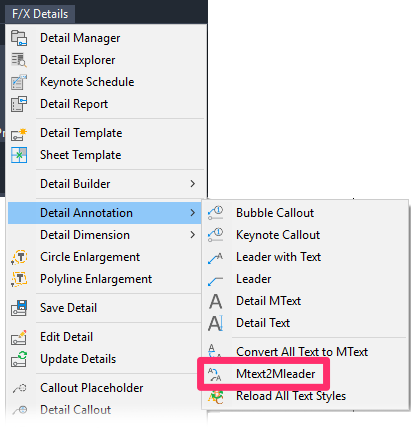Click the Bubble Callout icon
418x433 pixels.
(216, 213)
